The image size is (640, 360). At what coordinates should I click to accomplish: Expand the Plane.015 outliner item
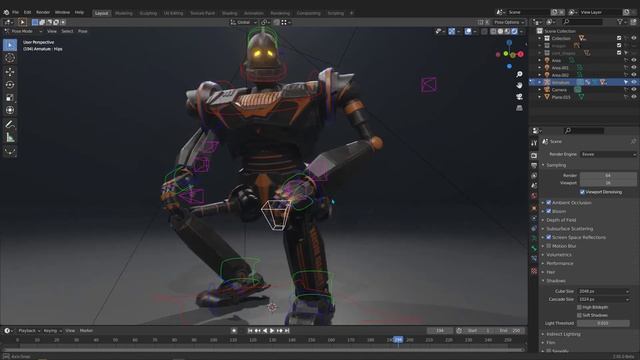[540, 97]
